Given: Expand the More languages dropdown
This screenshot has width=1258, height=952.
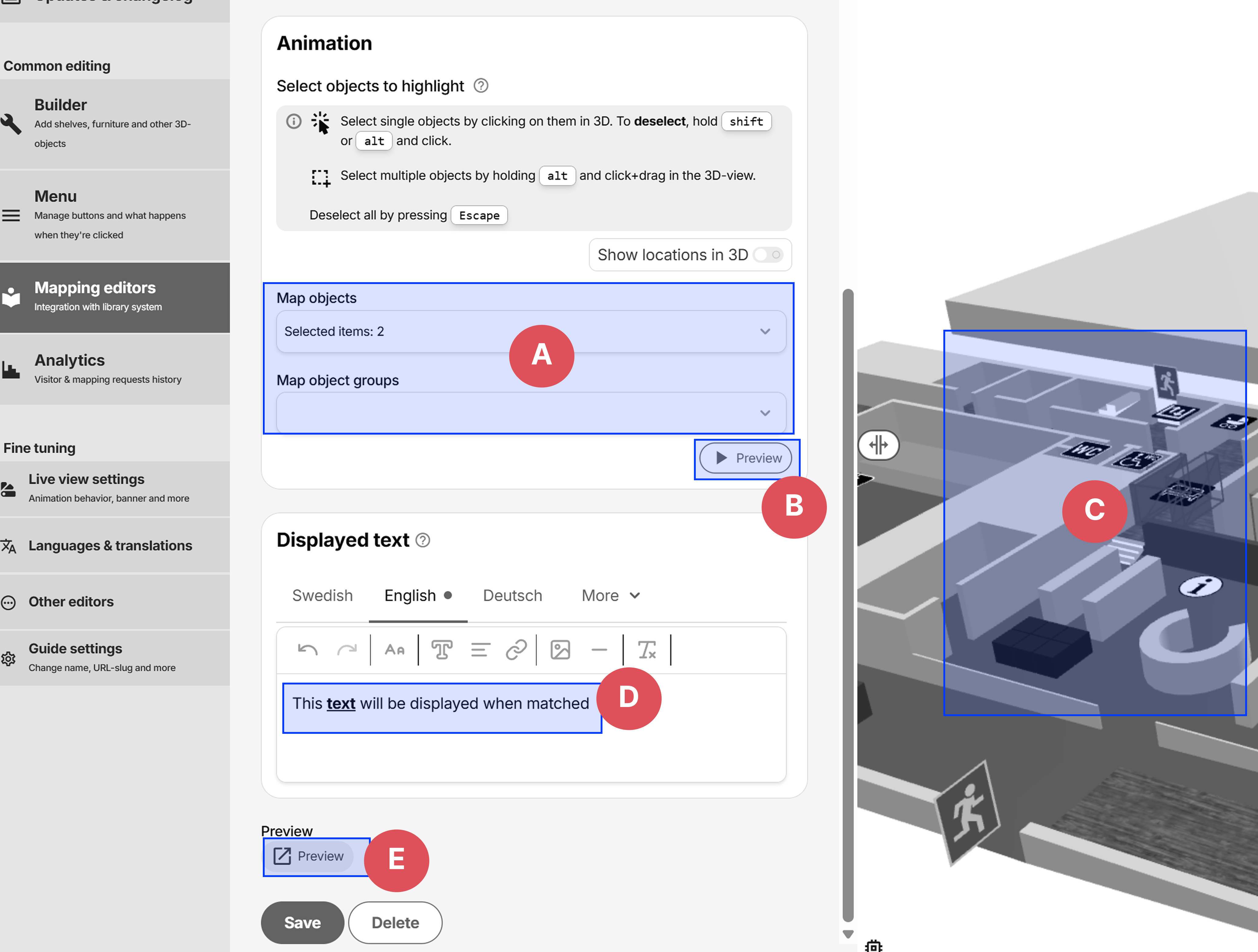Looking at the screenshot, I should tap(610, 595).
